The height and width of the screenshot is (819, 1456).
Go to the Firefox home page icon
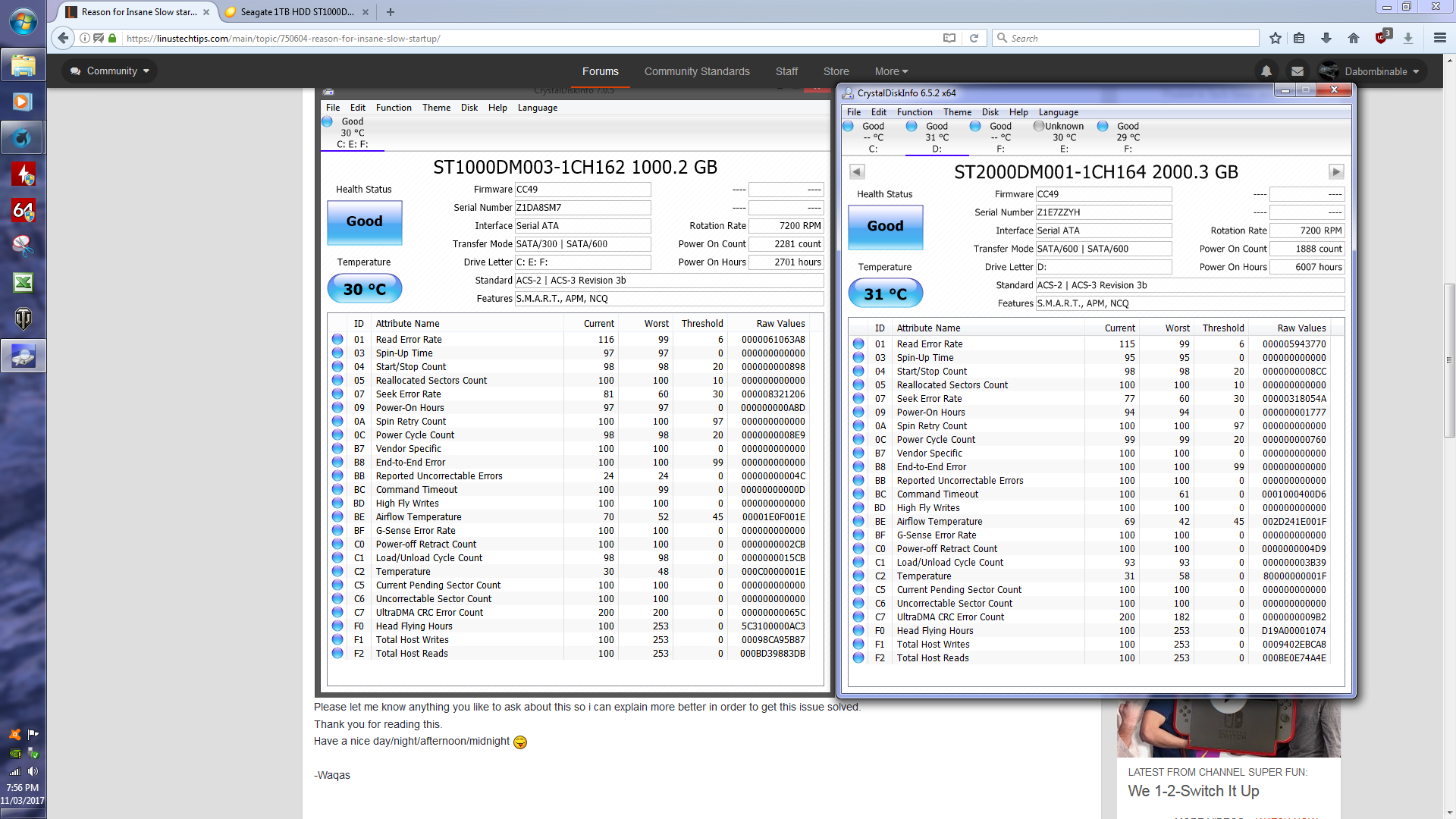pos(1354,38)
